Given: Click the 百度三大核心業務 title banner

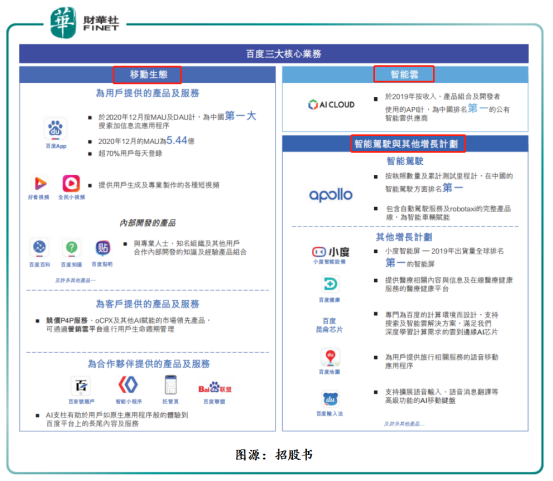Looking at the screenshot, I should click(x=274, y=54).
